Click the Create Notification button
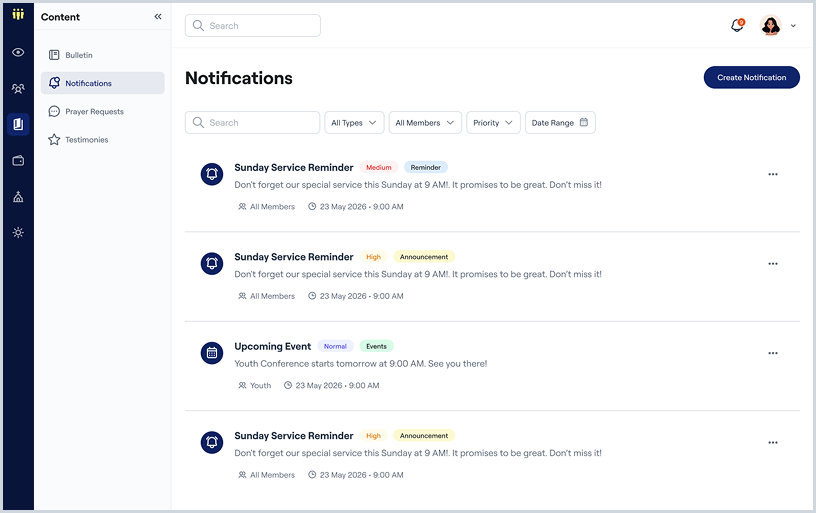Screen dimensions: 816x513 [x=751, y=78]
